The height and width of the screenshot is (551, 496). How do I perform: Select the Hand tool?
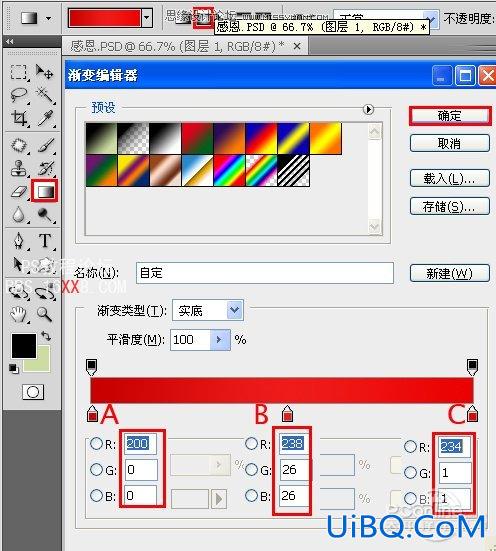(18, 314)
